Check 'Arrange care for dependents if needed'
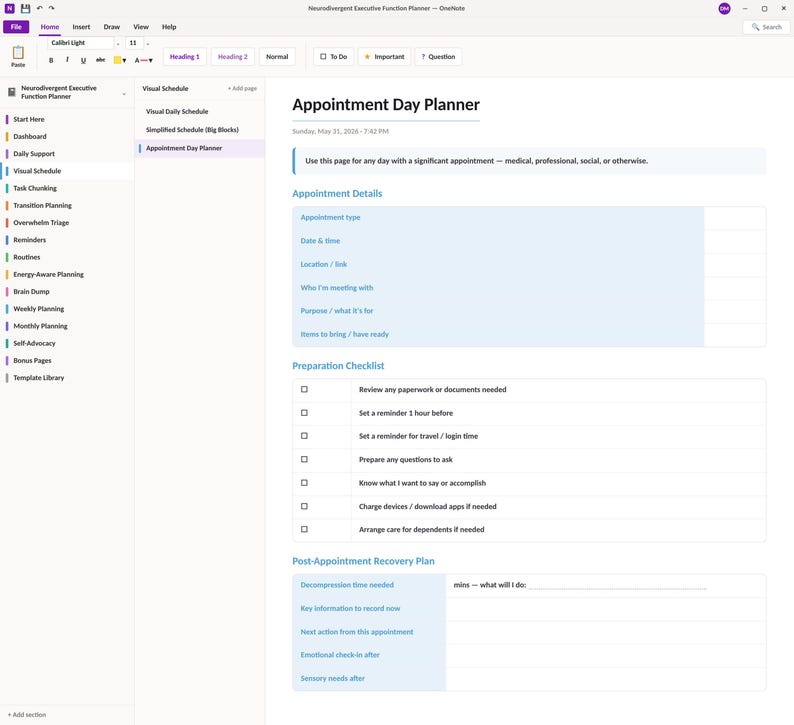 point(304,529)
